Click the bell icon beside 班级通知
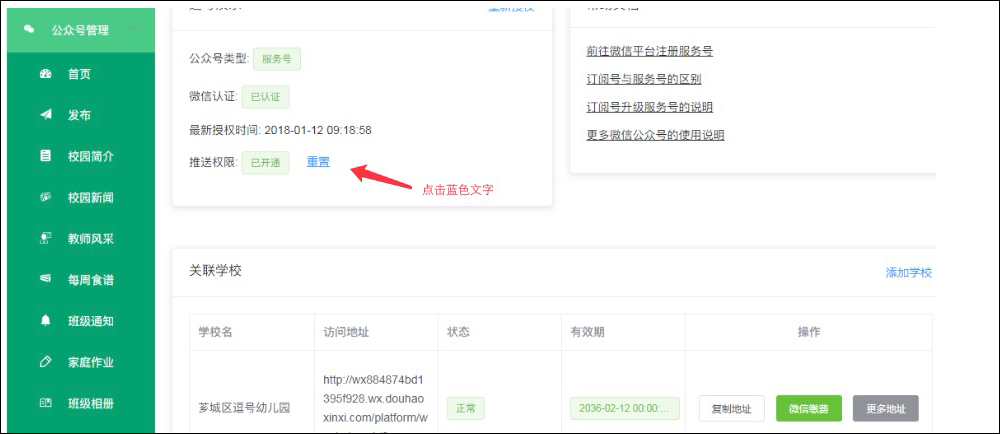The width and height of the screenshot is (1000, 434). pos(45,321)
